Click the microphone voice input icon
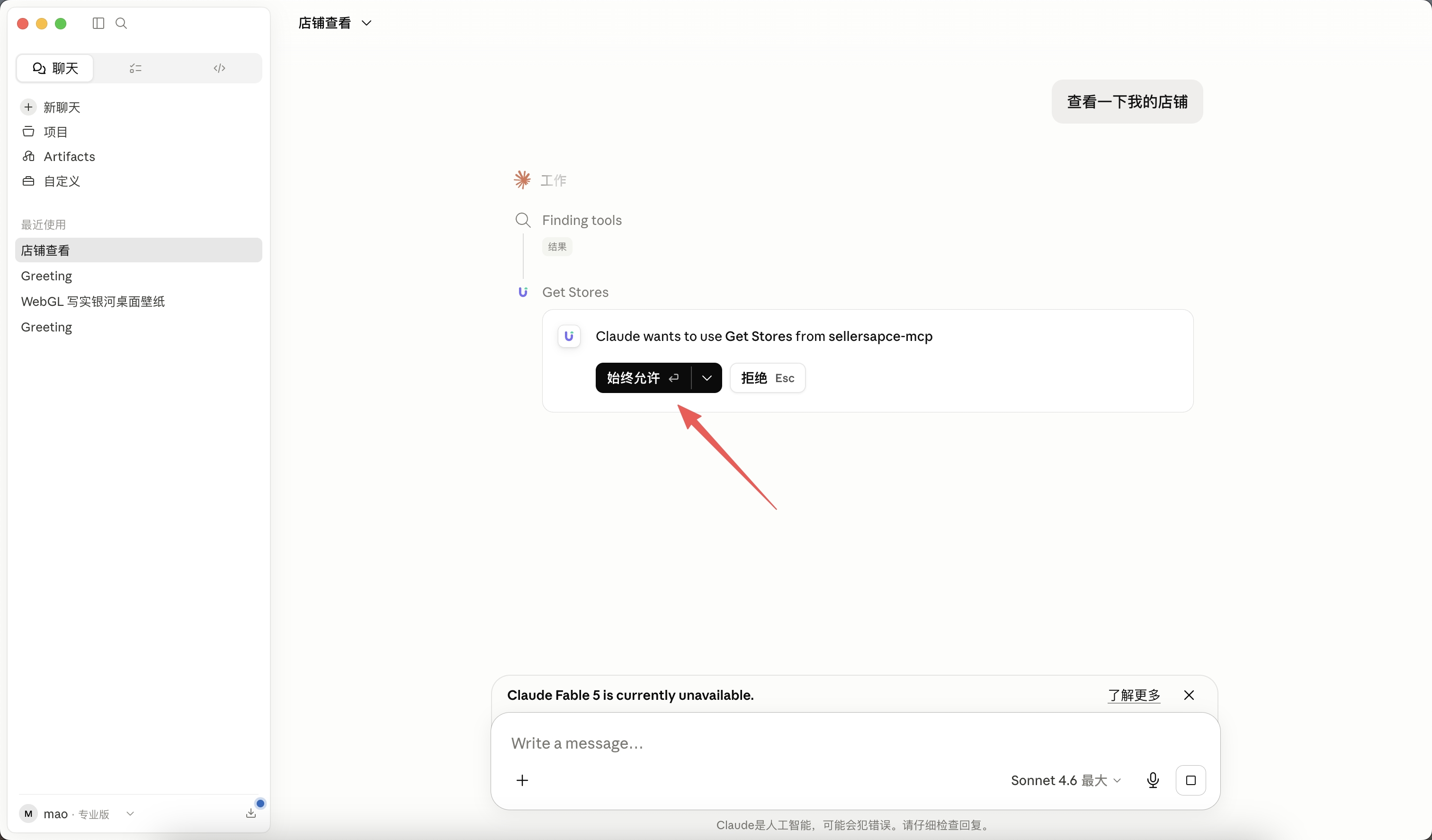Screen dimensions: 1432x840 (x=1153, y=780)
